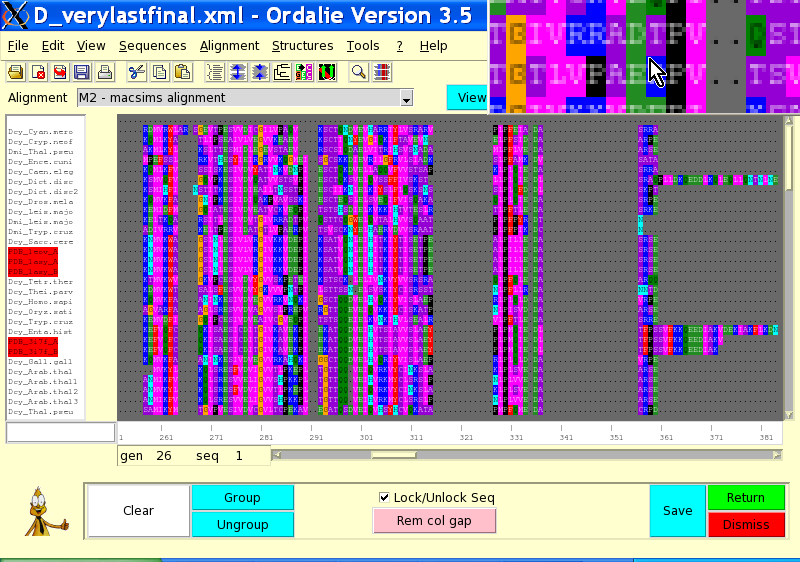Open the Tools menu
Screen dimensions: 800x562
click(363, 46)
